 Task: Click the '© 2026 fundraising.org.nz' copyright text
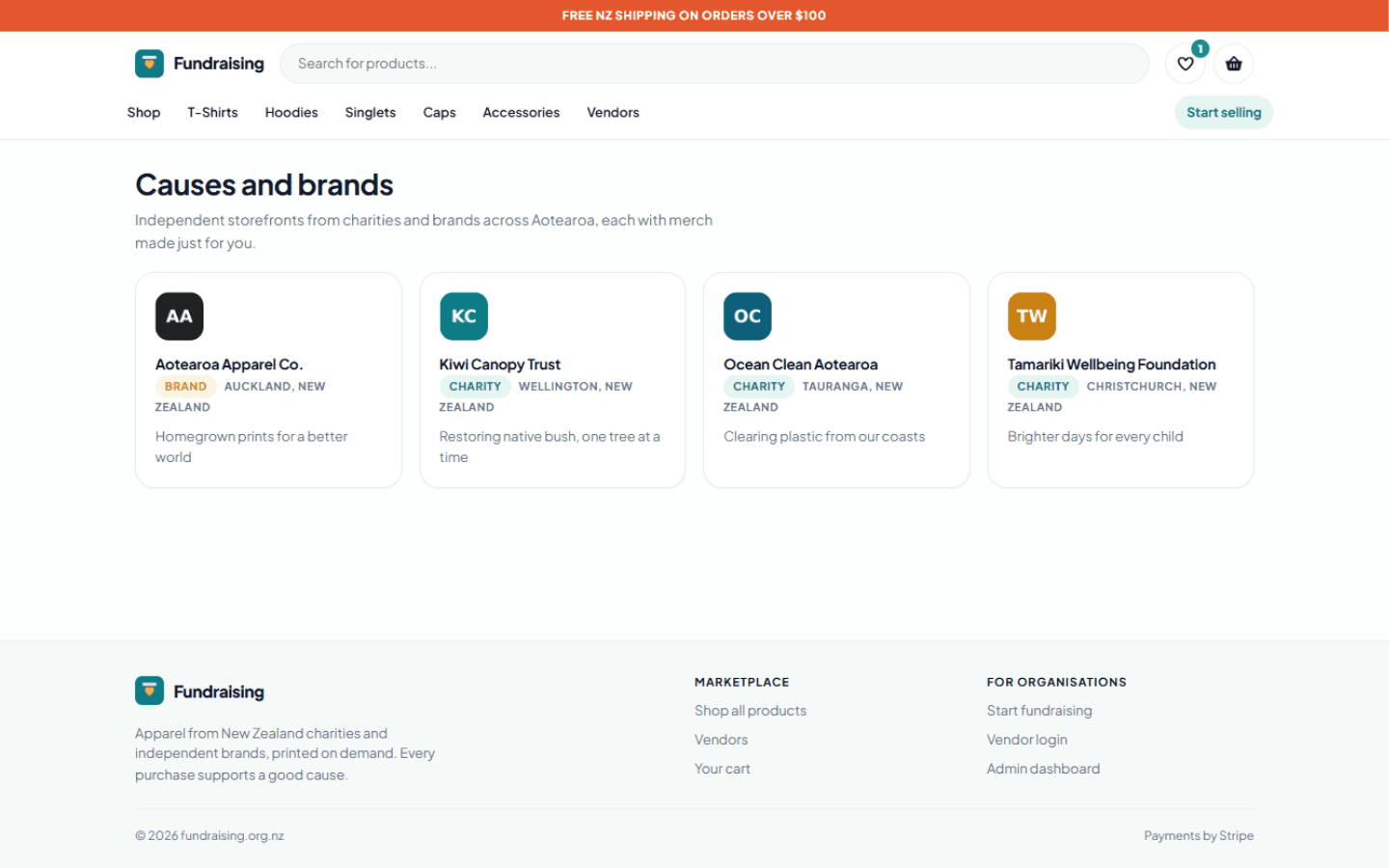coord(209,836)
